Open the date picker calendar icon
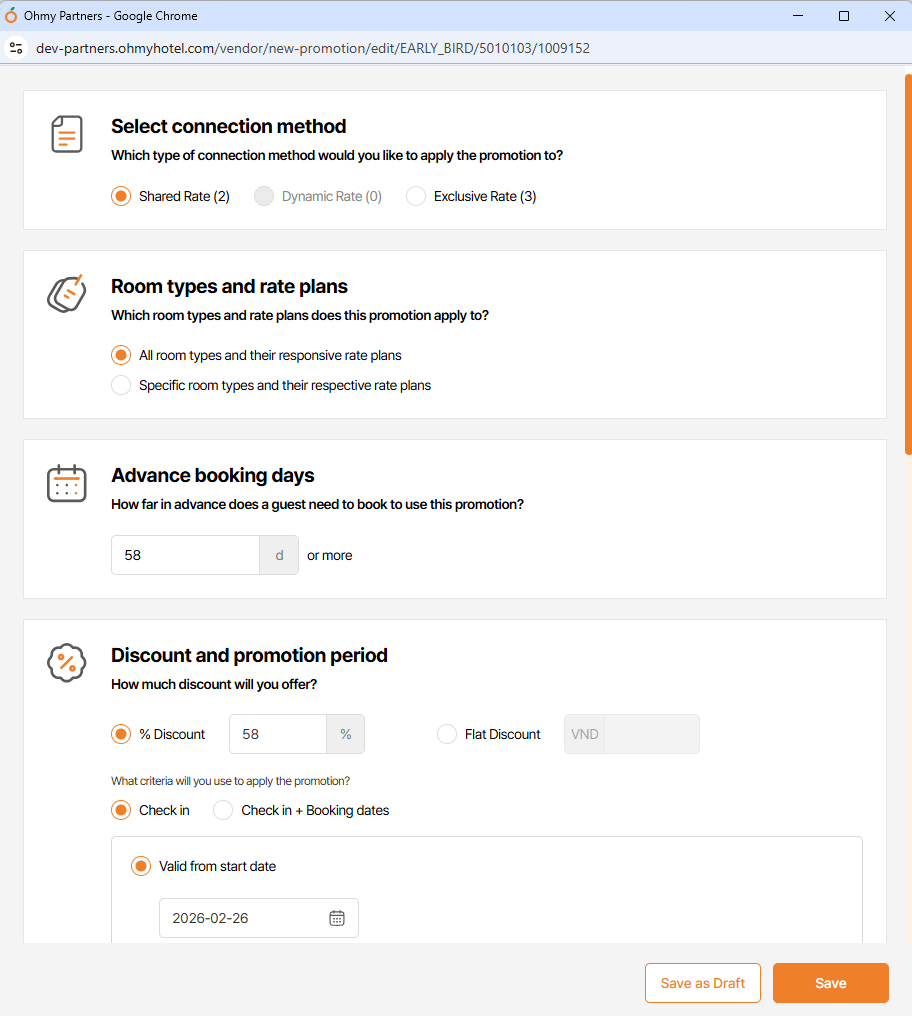This screenshot has width=912, height=1016. pos(337,918)
